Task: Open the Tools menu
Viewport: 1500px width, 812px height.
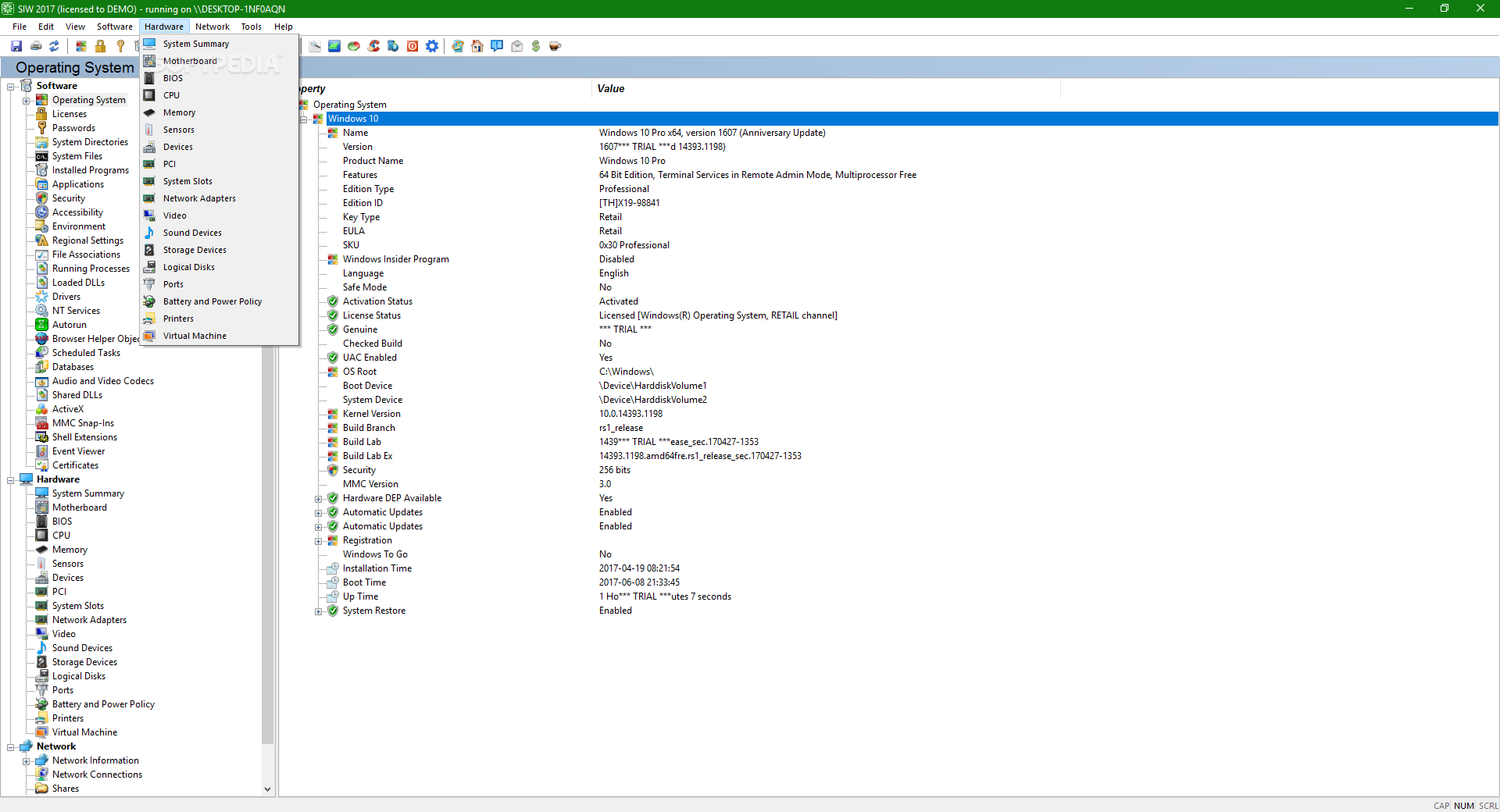Action: (x=252, y=27)
